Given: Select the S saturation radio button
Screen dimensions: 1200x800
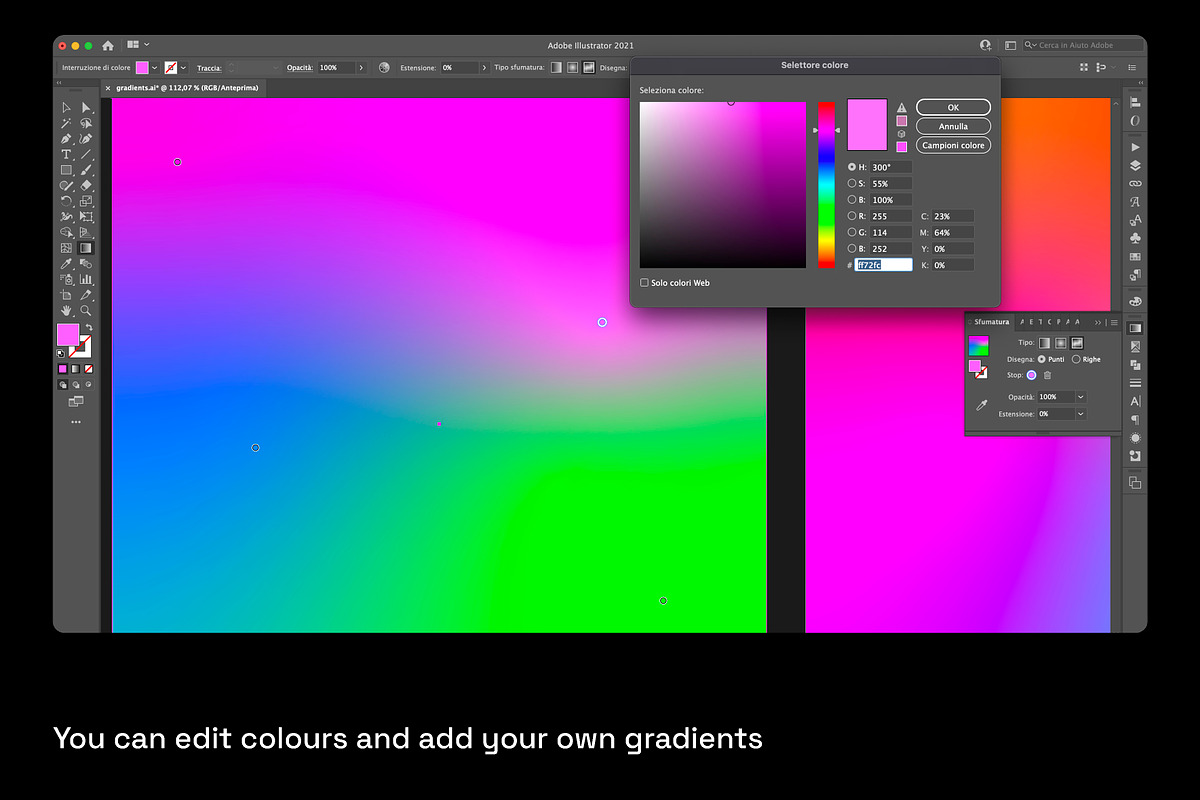Looking at the screenshot, I should [x=852, y=184].
